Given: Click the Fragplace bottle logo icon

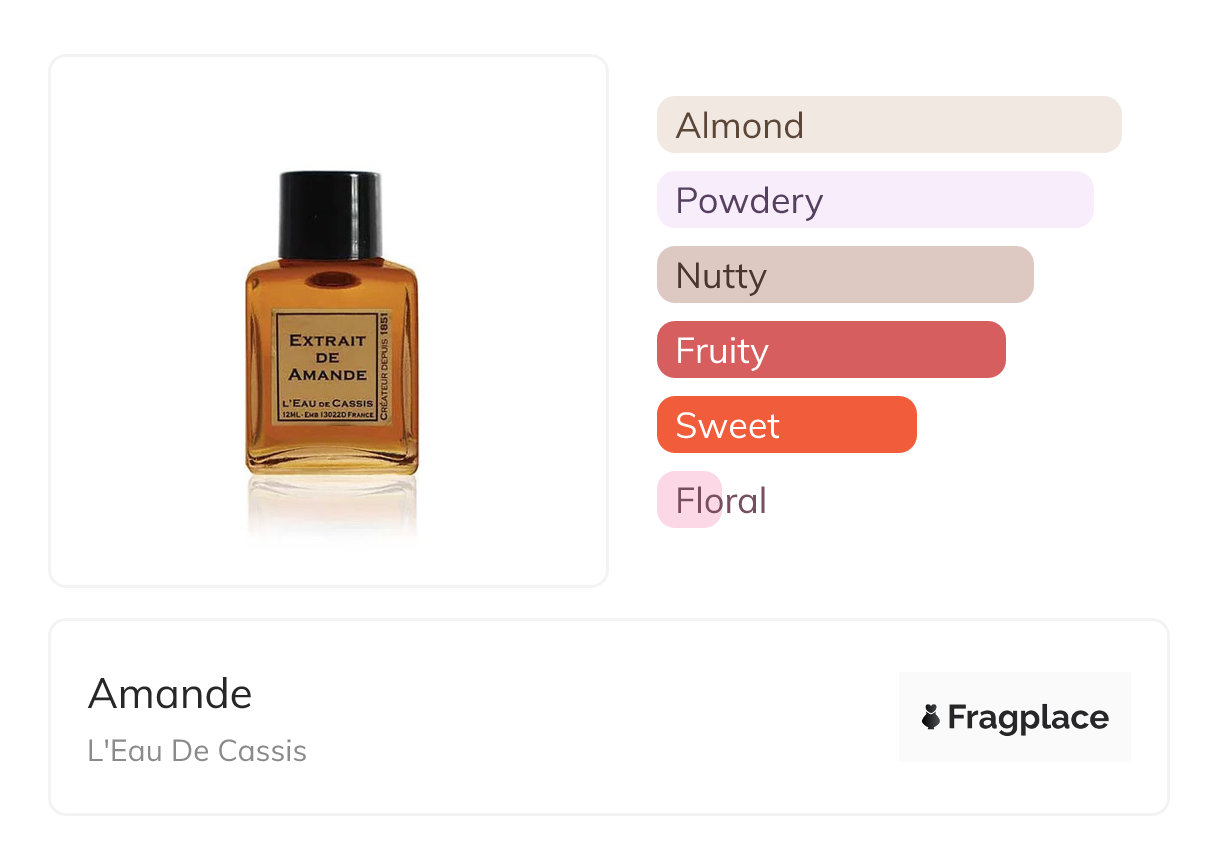Looking at the screenshot, I should coord(931,717).
